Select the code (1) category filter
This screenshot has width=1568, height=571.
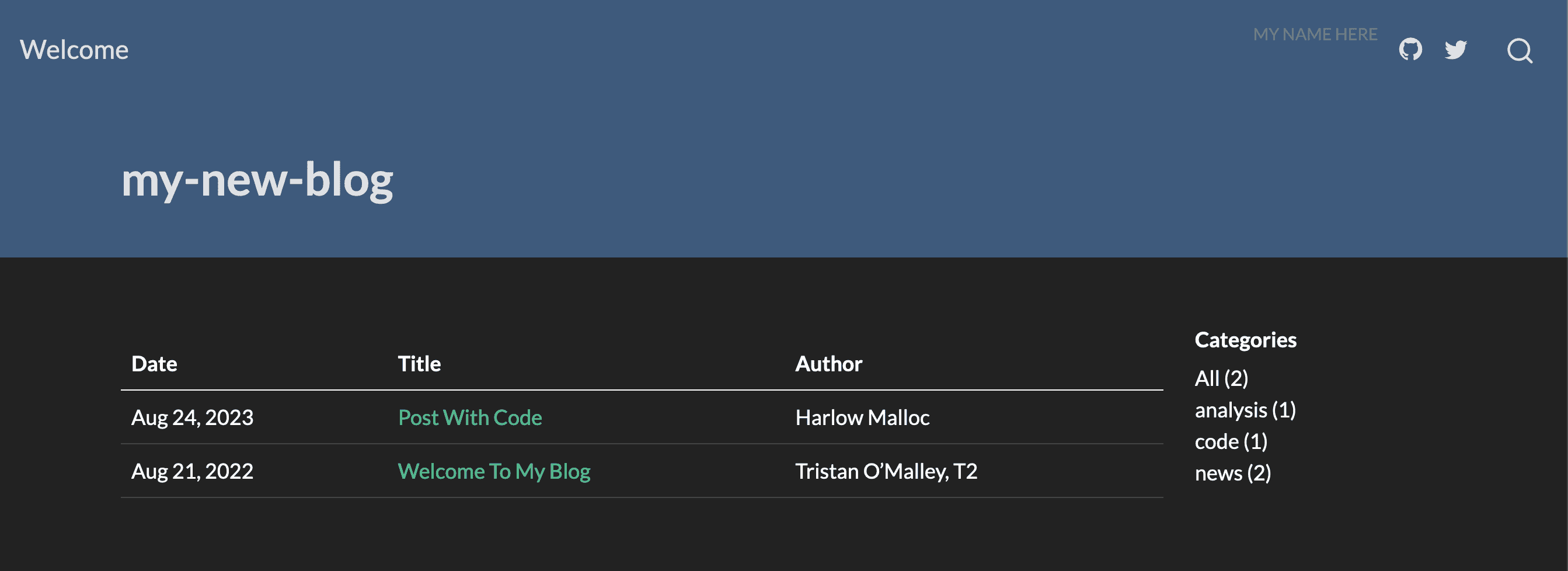click(x=1231, y=441)
